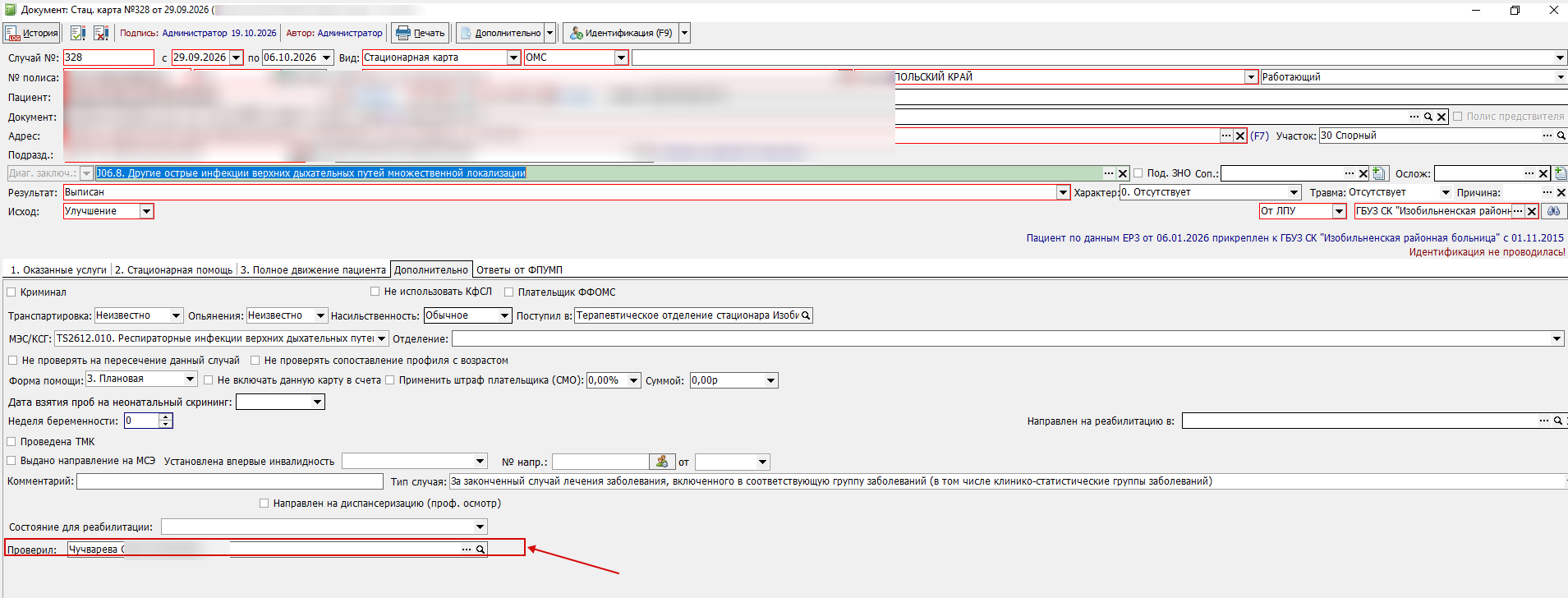The image size is (1568, 598).
Task: Open the Исход Улучшение dropdown
Action: coord(146,211)
